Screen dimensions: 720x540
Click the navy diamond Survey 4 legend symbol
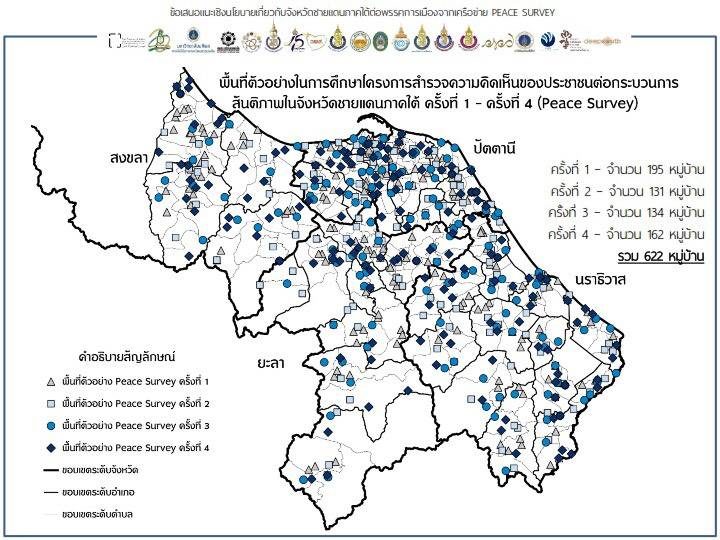click(51, 448)
